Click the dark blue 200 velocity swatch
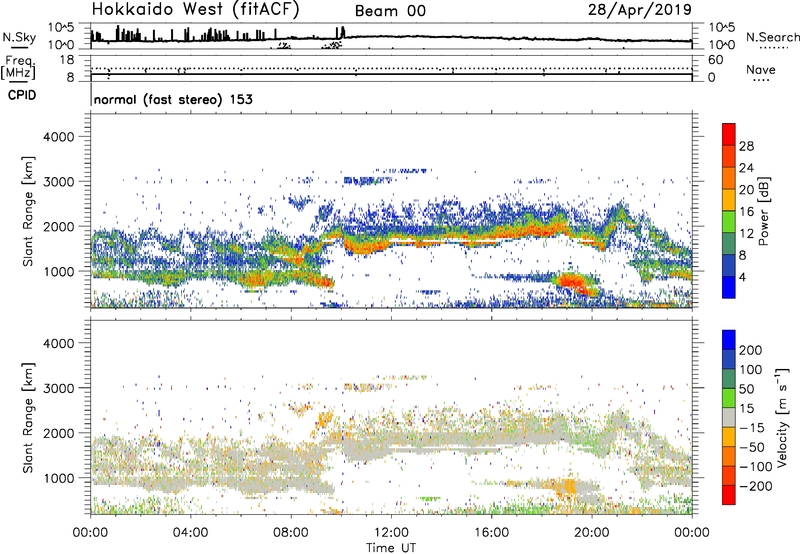Screen dimensions: 800x554 pos(729,340)
